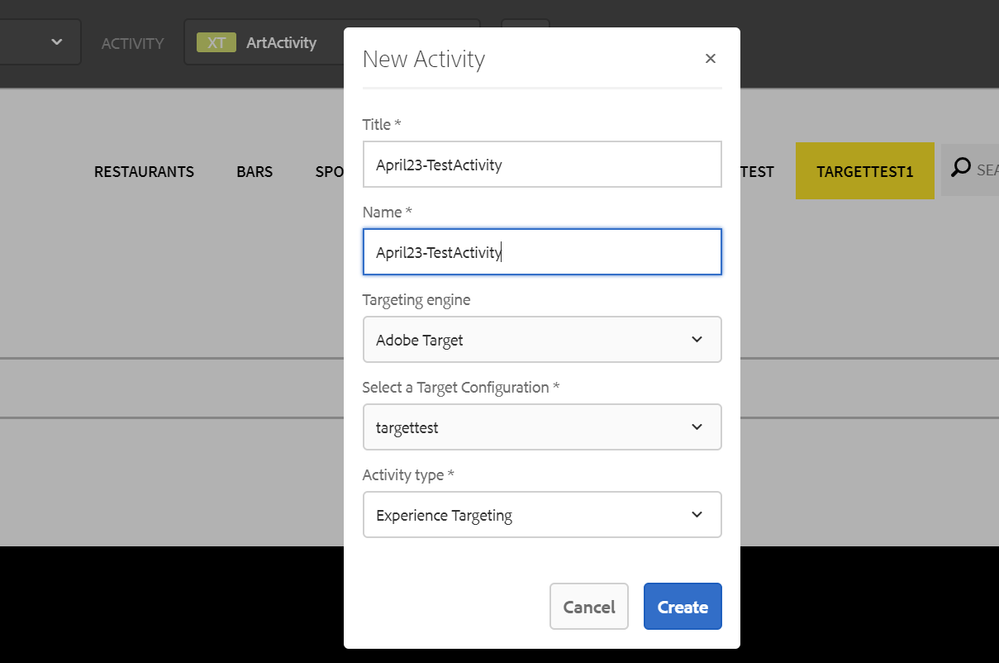Select the BARS navigation item

(x=254, y=172)
